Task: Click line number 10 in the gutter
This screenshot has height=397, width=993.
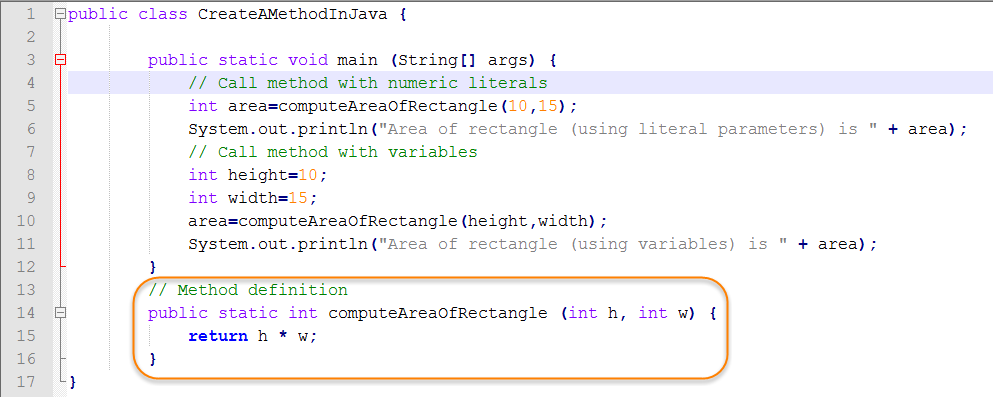Action: coord(27,221)
